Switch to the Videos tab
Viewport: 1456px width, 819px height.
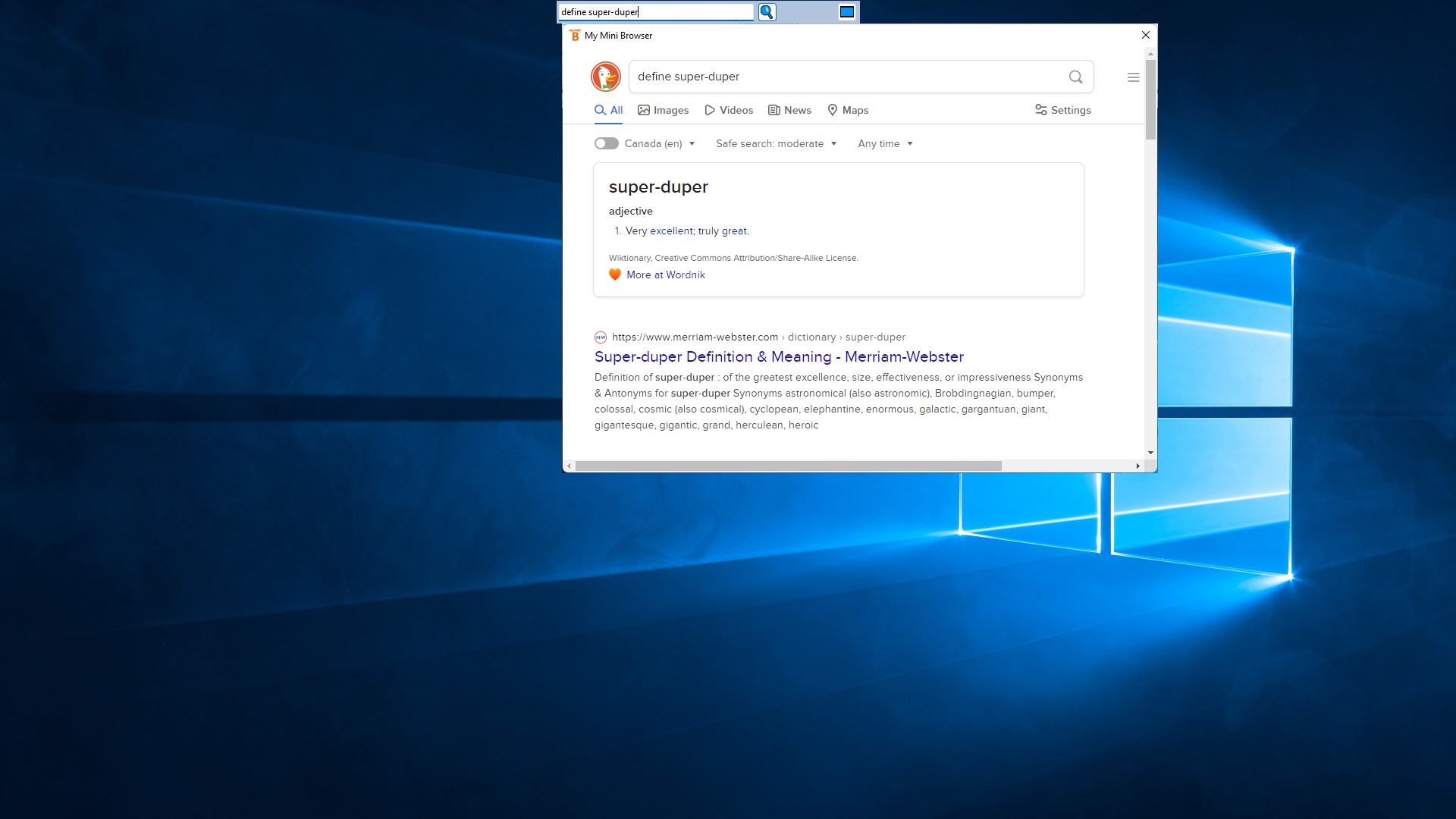(x=729, y=110)
